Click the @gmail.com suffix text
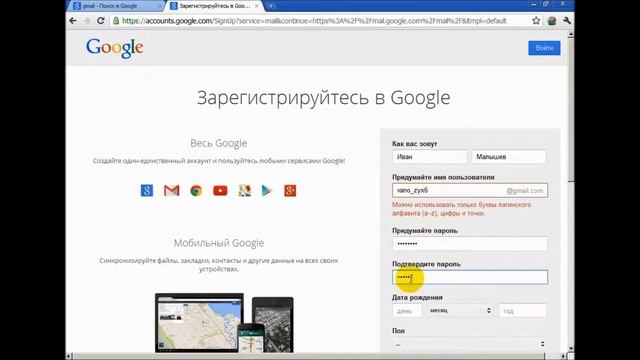Screen dimensions: 640x360 tap(525, 191)
